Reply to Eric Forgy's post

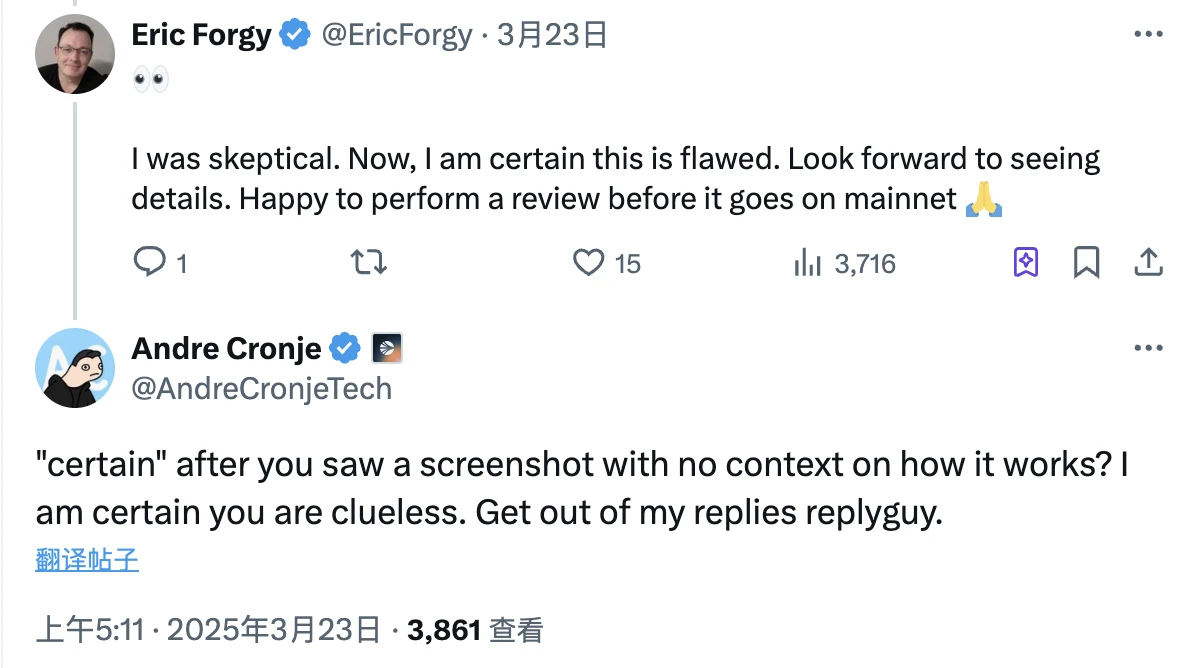click(149, 263)
